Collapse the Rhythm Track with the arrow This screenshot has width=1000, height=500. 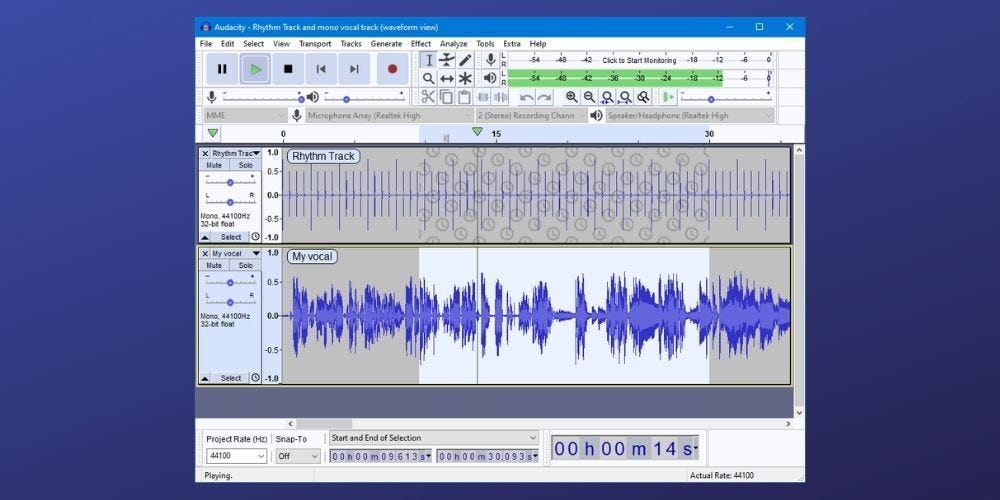[205, 237]
